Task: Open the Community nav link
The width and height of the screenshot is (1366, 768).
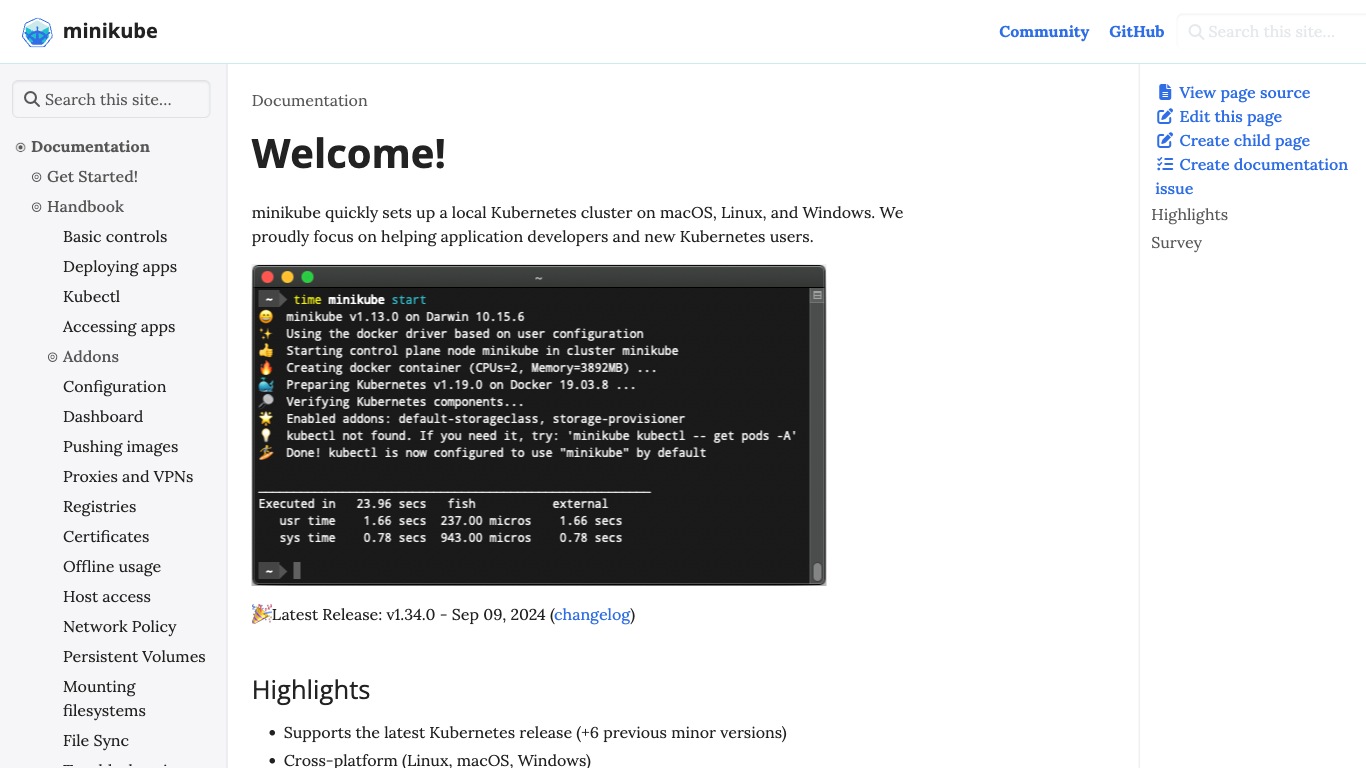Action: coord(1044,32)
